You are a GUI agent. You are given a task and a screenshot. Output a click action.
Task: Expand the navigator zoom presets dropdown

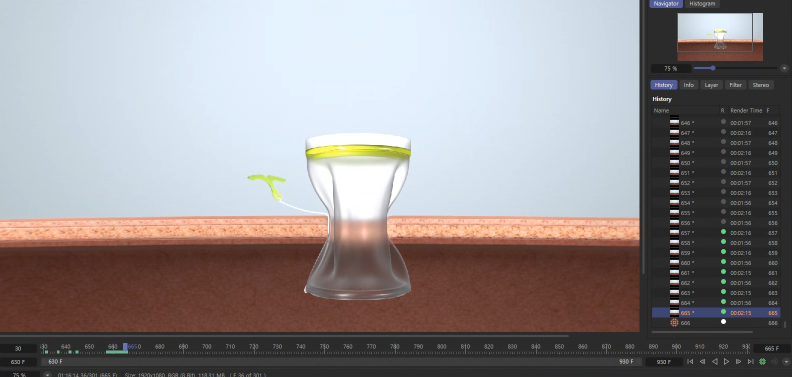(784, 68)
